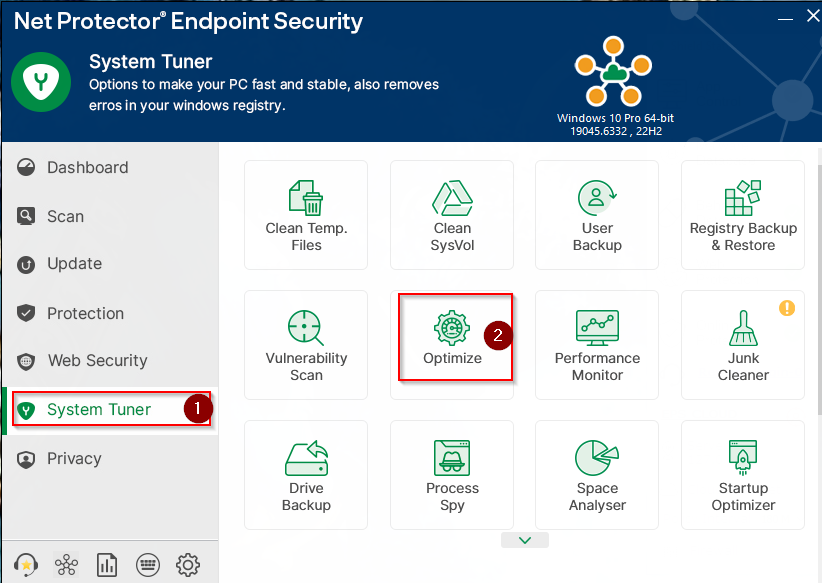
Task: Expand more tools with the down chevron
Action: (526, 540)
